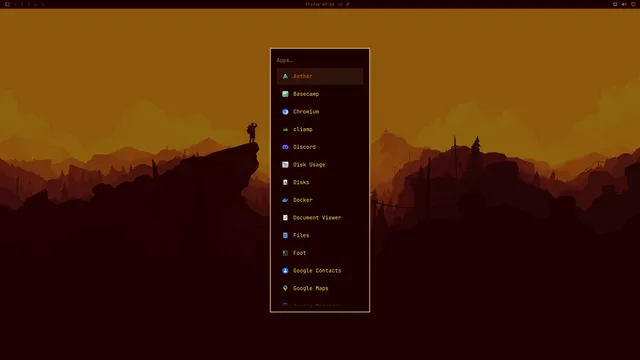
Task: Open Google Contacts via its person icon
Action: click(x=285, y=271)
